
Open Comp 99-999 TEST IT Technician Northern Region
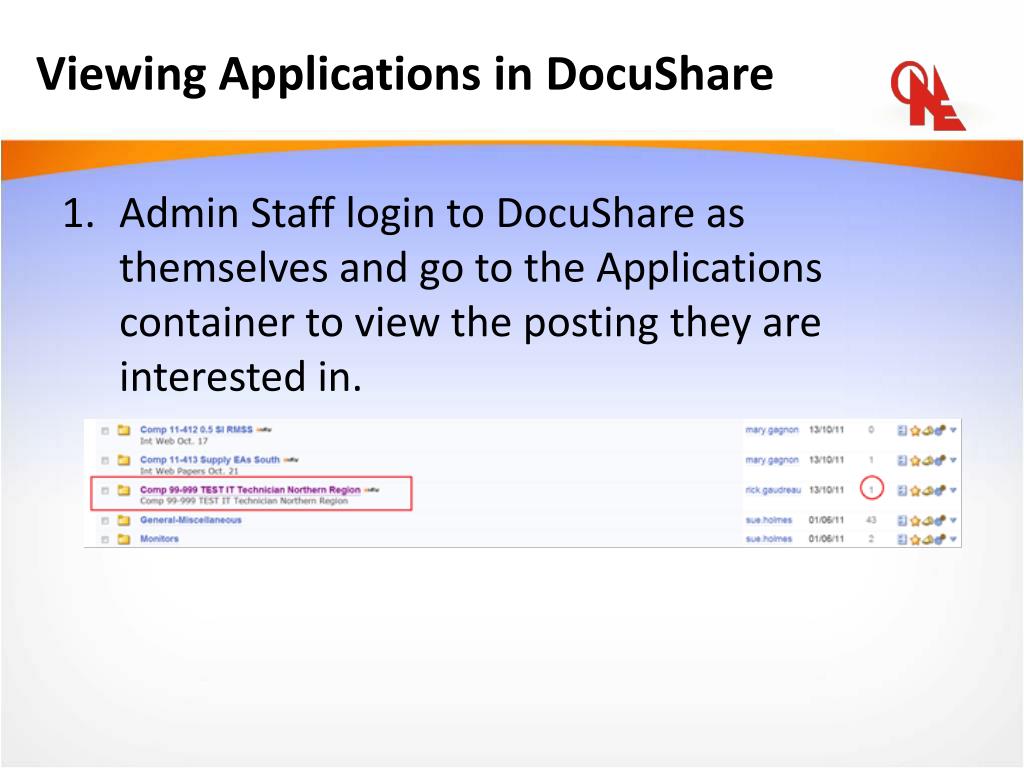250,490
